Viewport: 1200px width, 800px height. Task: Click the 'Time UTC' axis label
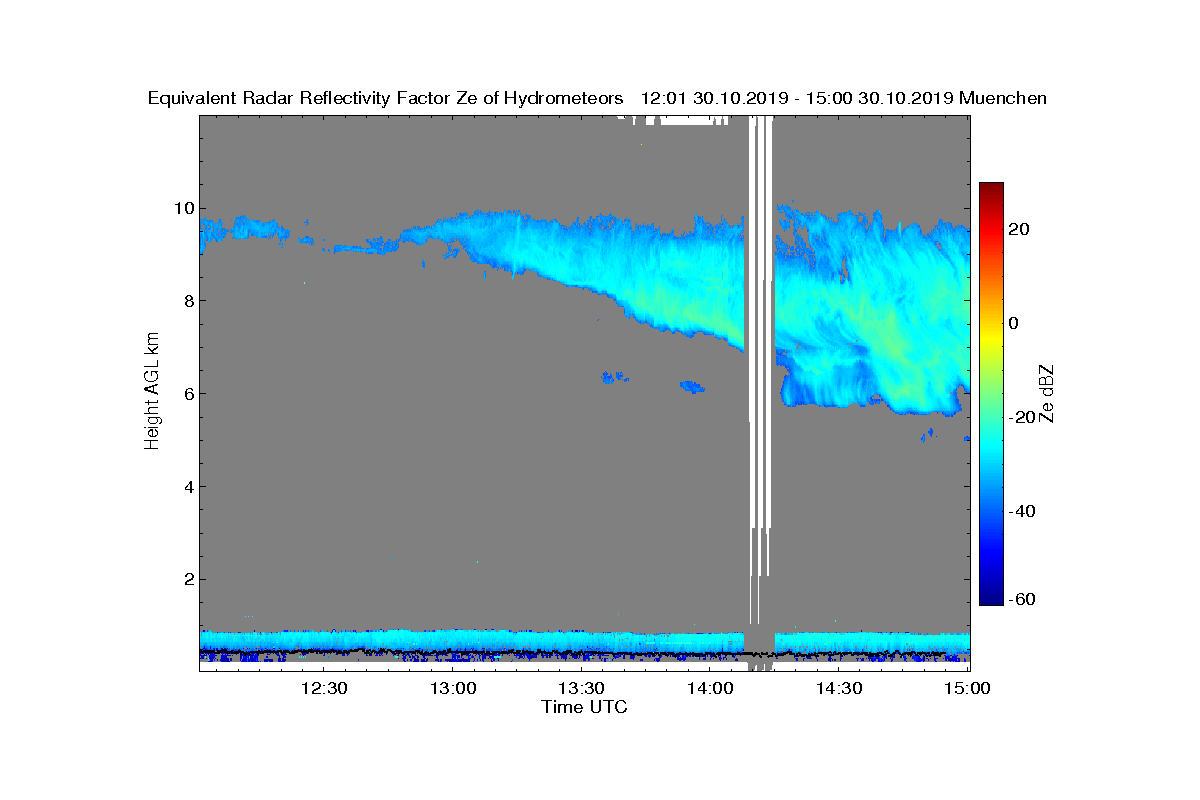[x=585, y=707]
